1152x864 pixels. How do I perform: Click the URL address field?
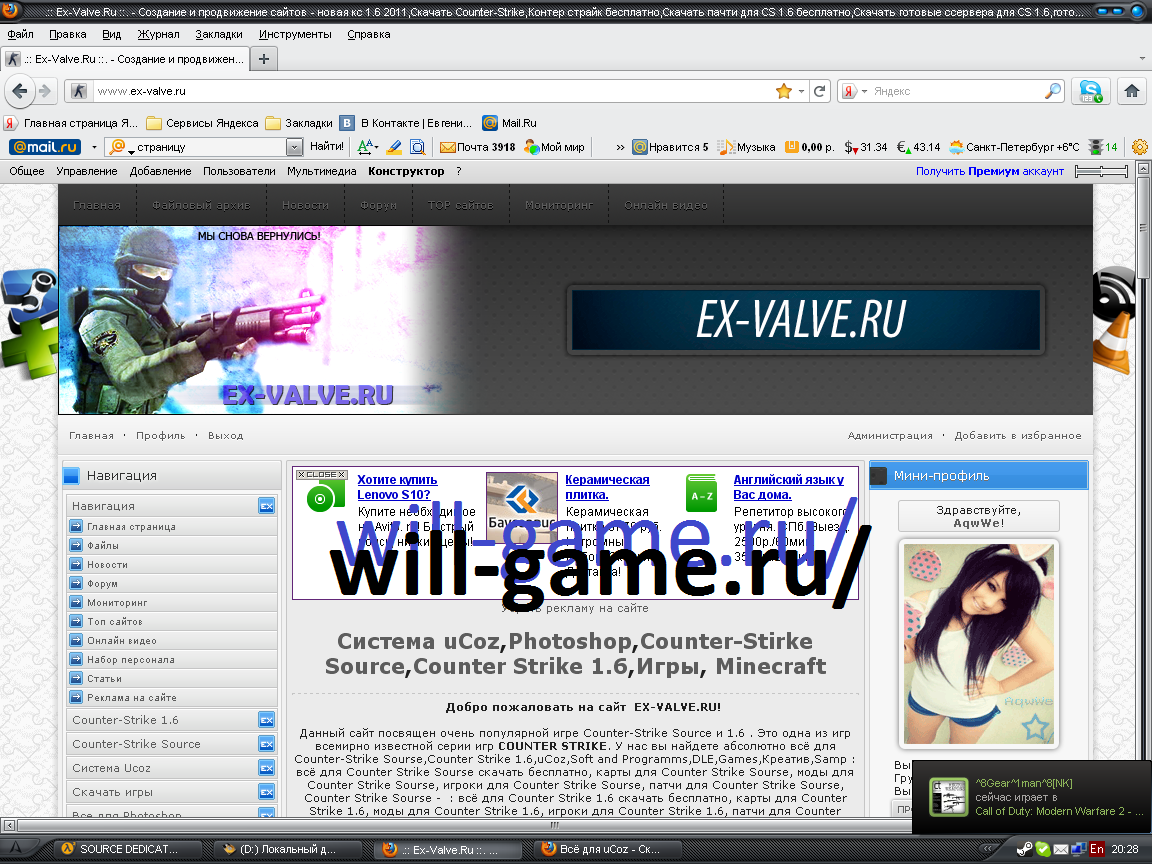click(433, 91)
